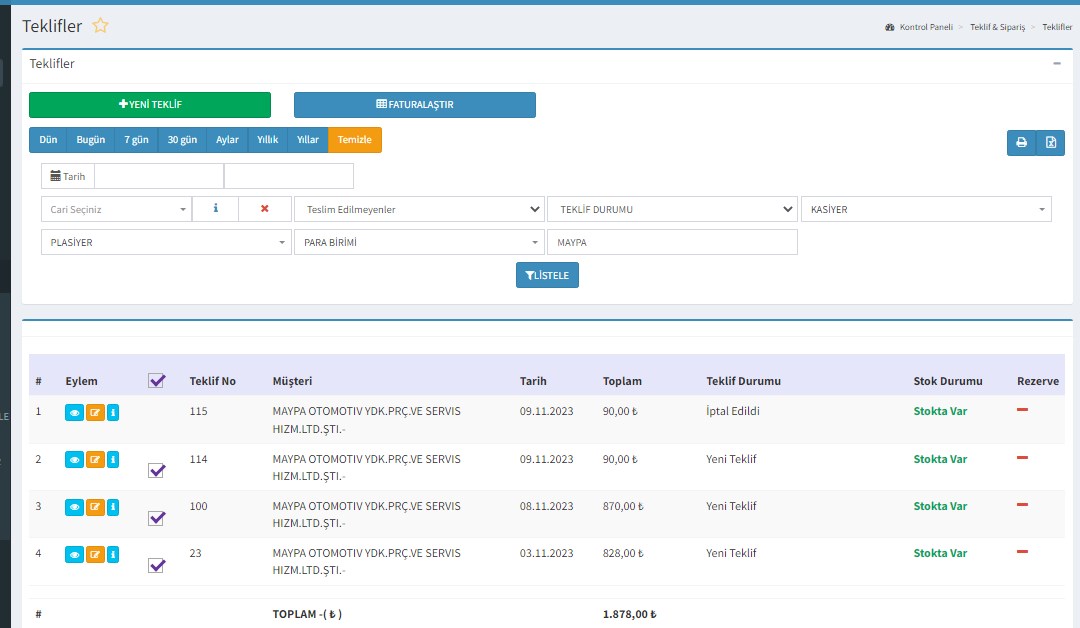The height and width of the screenshot is (628, 1080).
Task: Click the YENİ TEKLİF button
Action: (x=150, y=105)
